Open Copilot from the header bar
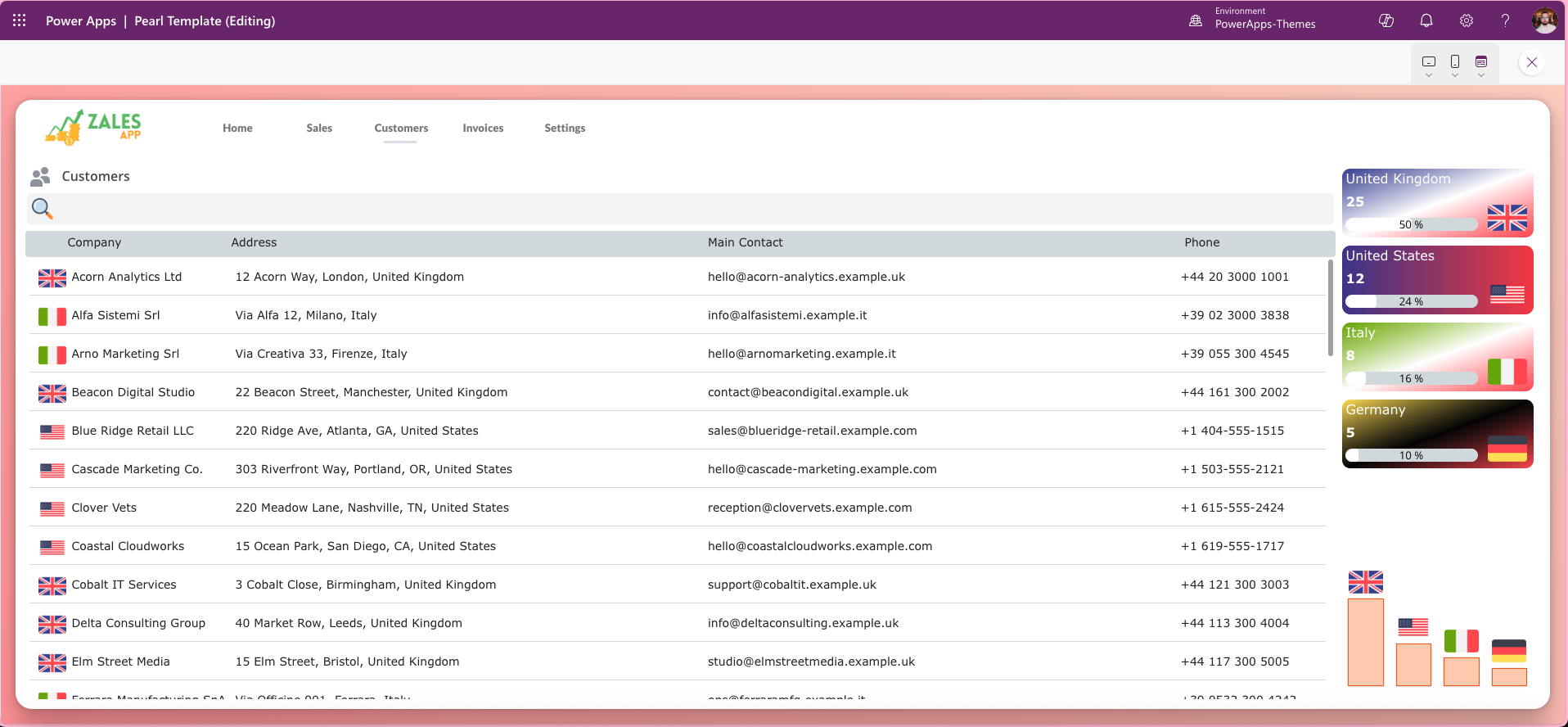 tap(1386, 20)
